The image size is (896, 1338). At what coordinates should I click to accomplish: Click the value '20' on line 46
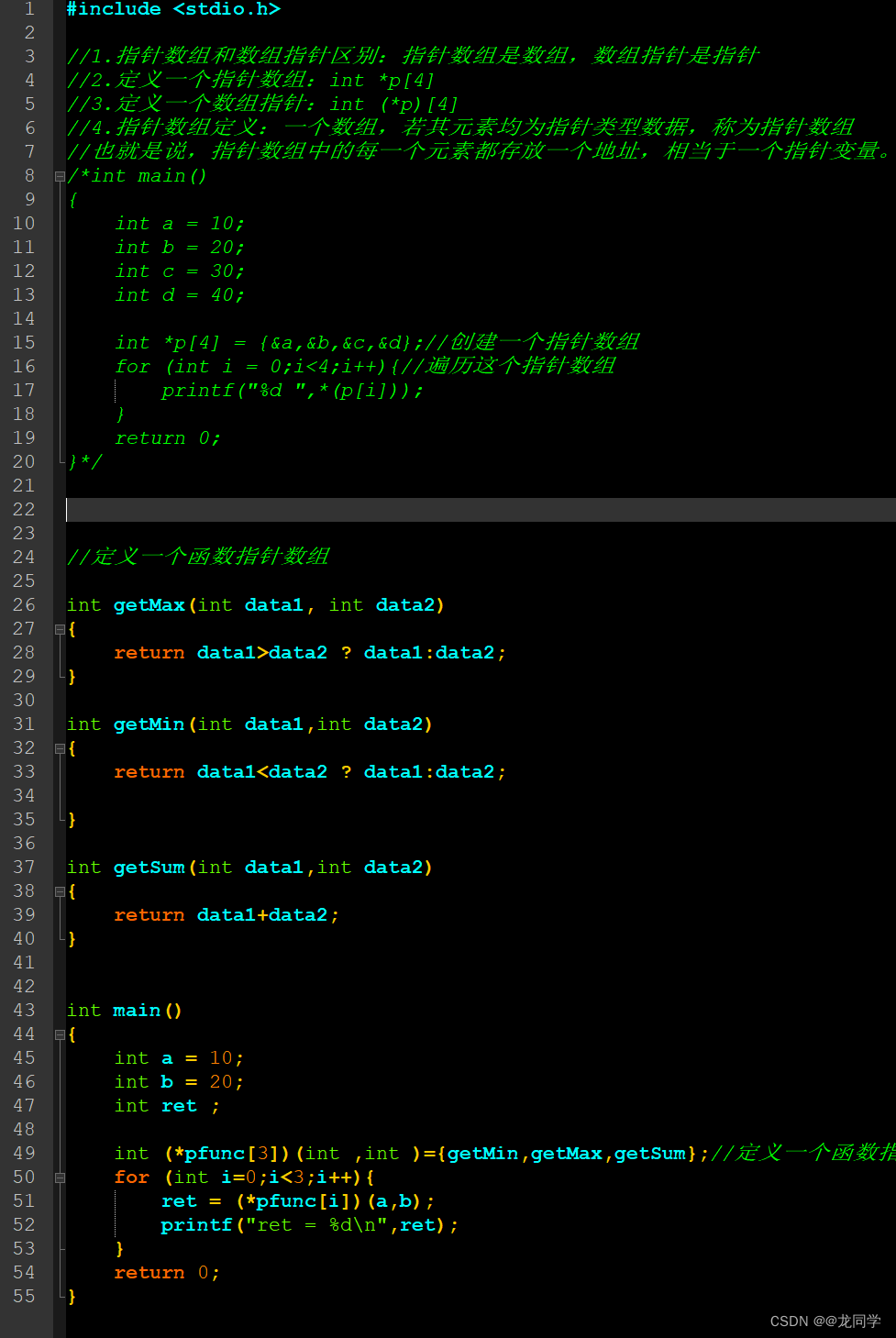tap(221, 1082)
